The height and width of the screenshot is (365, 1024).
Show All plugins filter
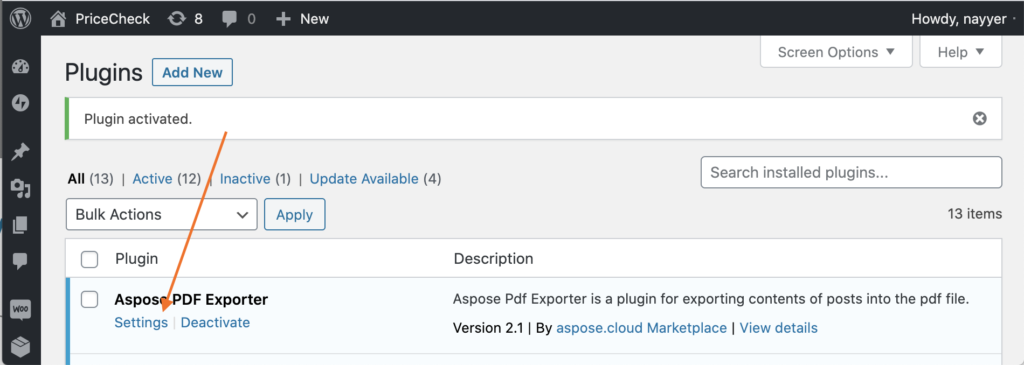(76, 179)
